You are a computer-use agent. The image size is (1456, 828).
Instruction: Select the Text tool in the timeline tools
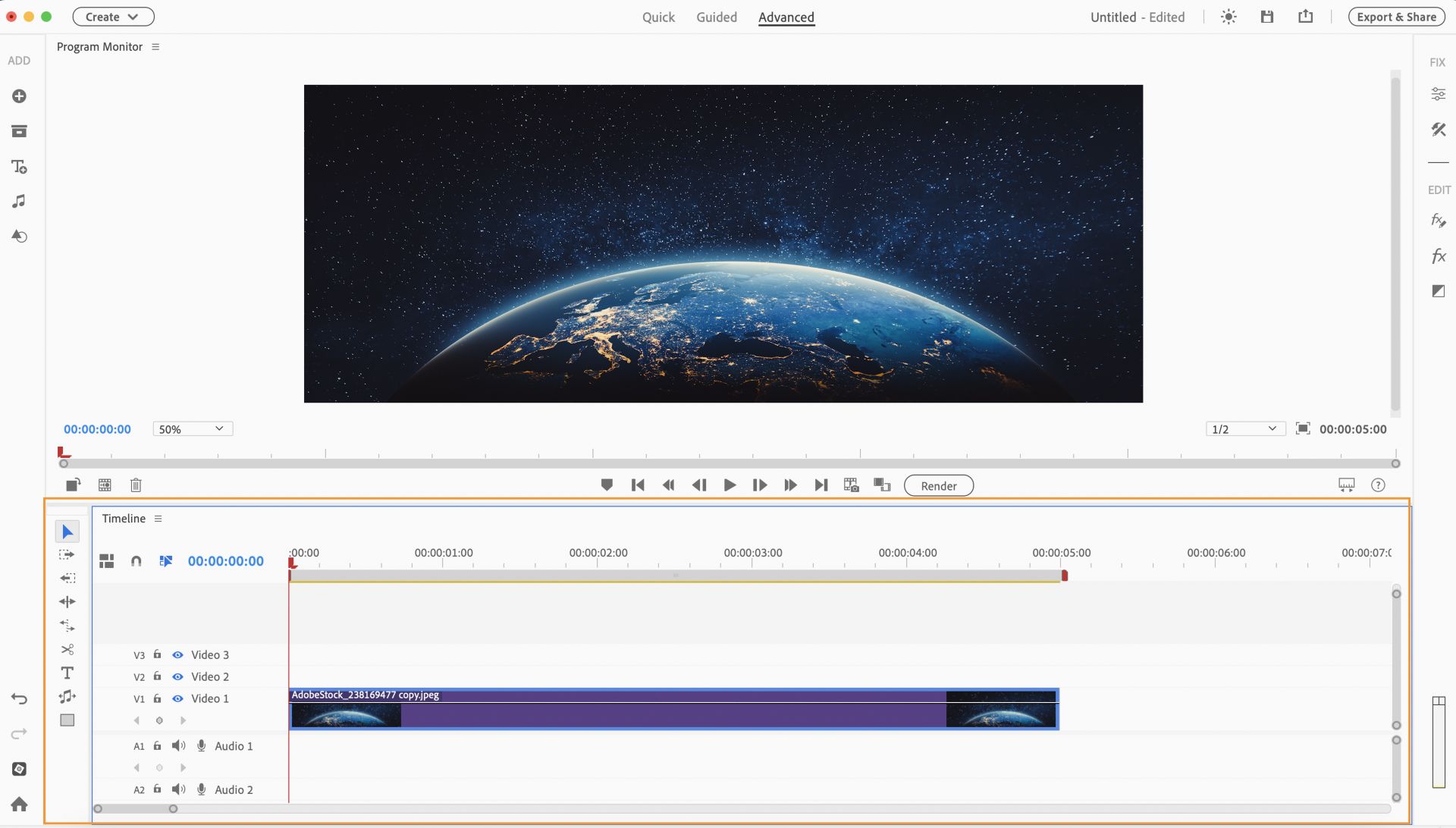[x=67, y=673]
